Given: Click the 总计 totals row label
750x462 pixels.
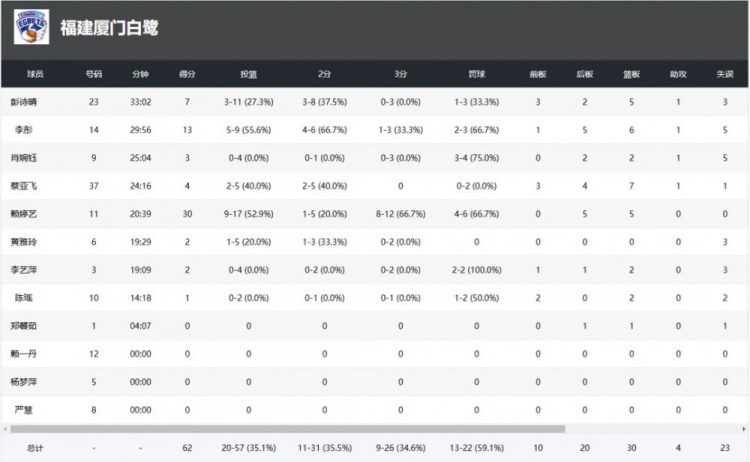Looking at the screenshot, I should click(35, 447).
